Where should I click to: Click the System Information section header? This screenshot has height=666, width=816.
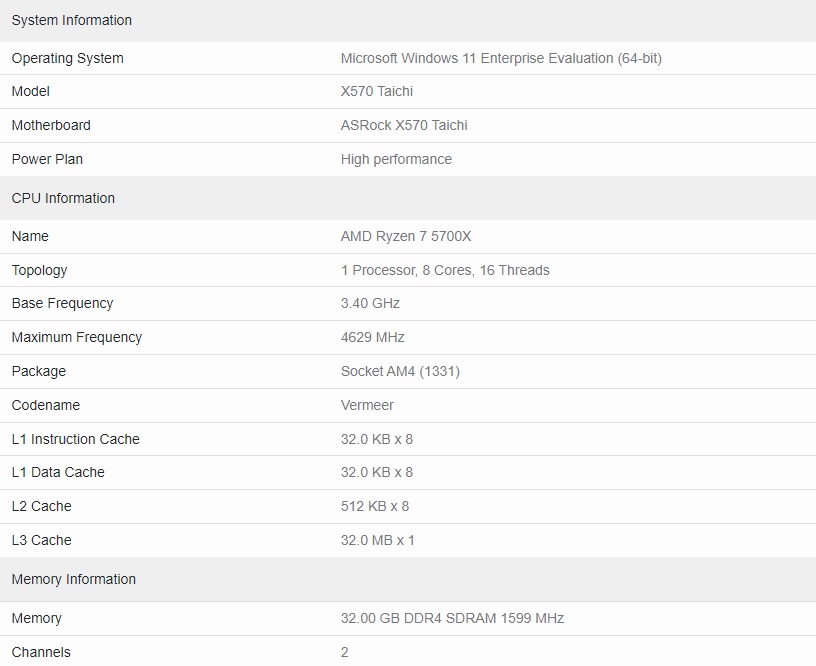pyautogui.click(x=72, y=20)
